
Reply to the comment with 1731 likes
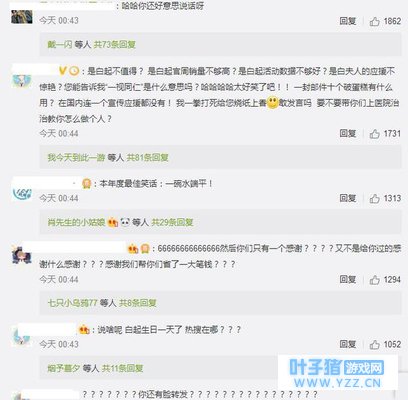coord(348,134)
